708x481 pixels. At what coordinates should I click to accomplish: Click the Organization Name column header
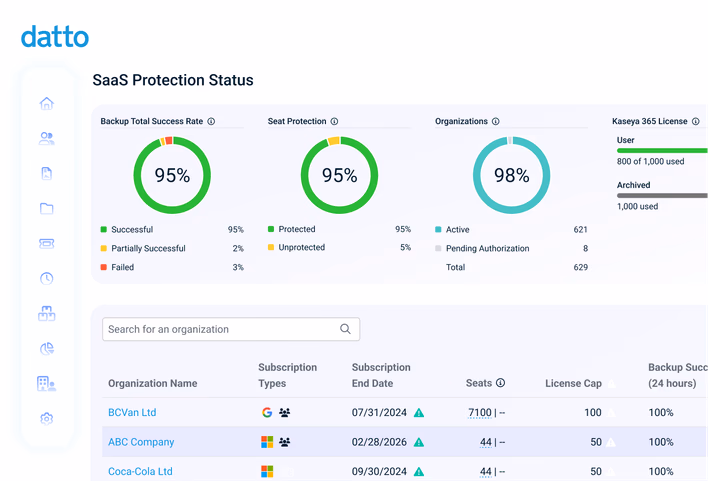pos(153,383)
